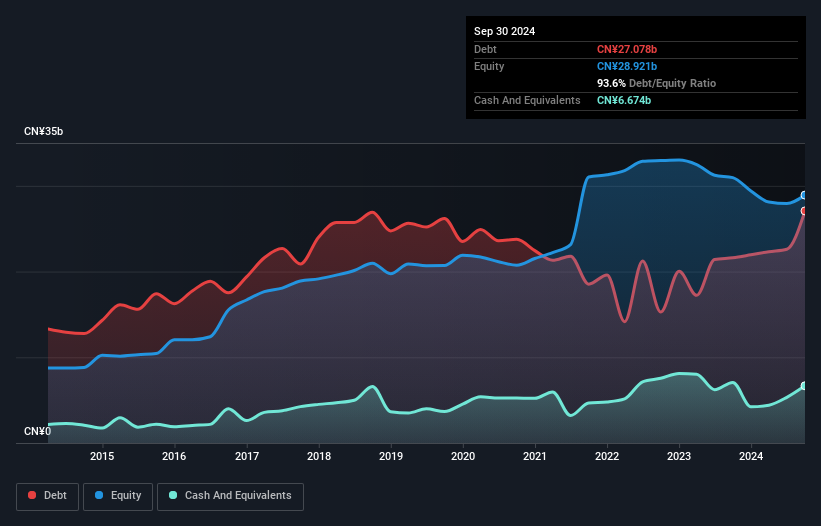The image size is (821, 526).
Task: Click the 2024 x-axis label
Action: 751,456
